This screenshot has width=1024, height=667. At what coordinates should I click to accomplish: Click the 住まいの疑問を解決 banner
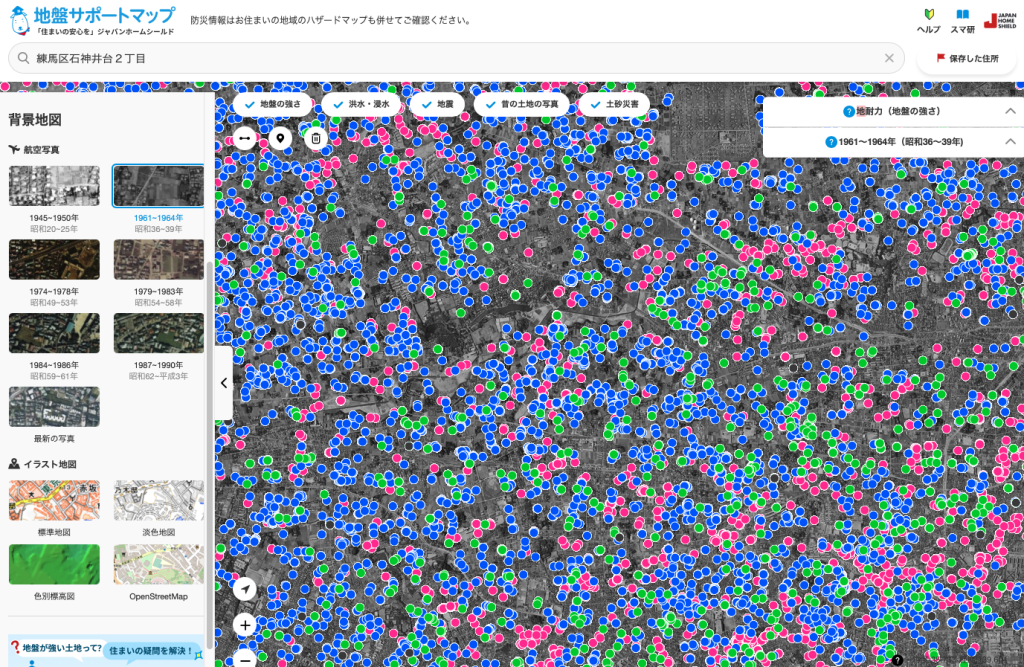(x=150, y=650)
